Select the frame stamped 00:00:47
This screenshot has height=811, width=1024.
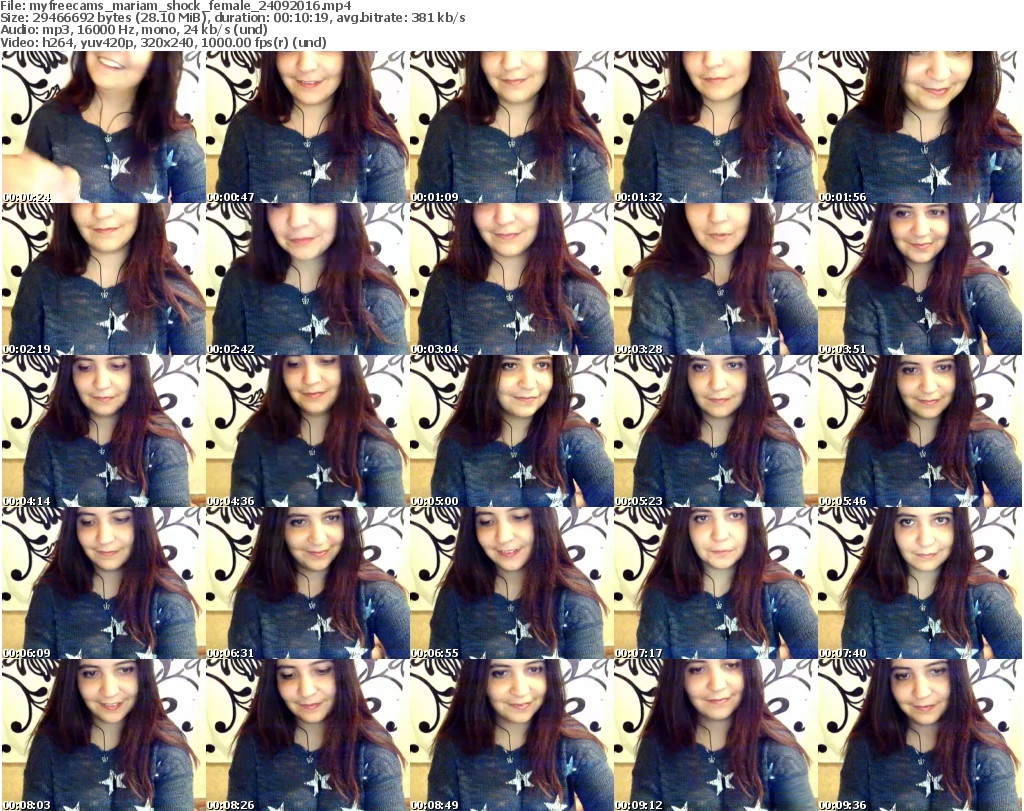coord(308,127)
